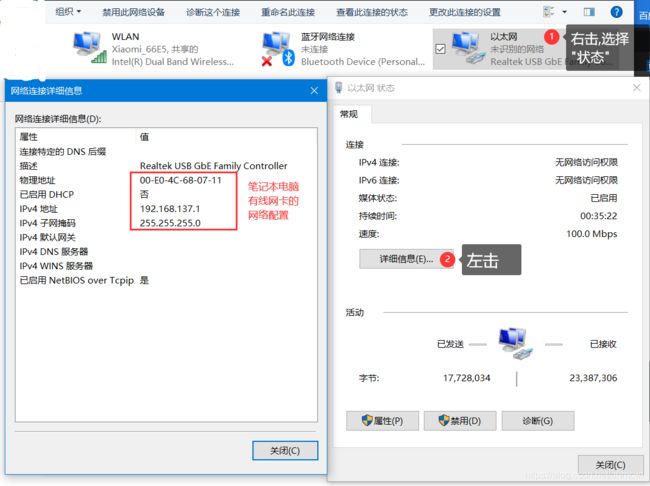Choose 重命名此连接 in the toolbar
The image size is (650, 486).
[x=288, y=12]
